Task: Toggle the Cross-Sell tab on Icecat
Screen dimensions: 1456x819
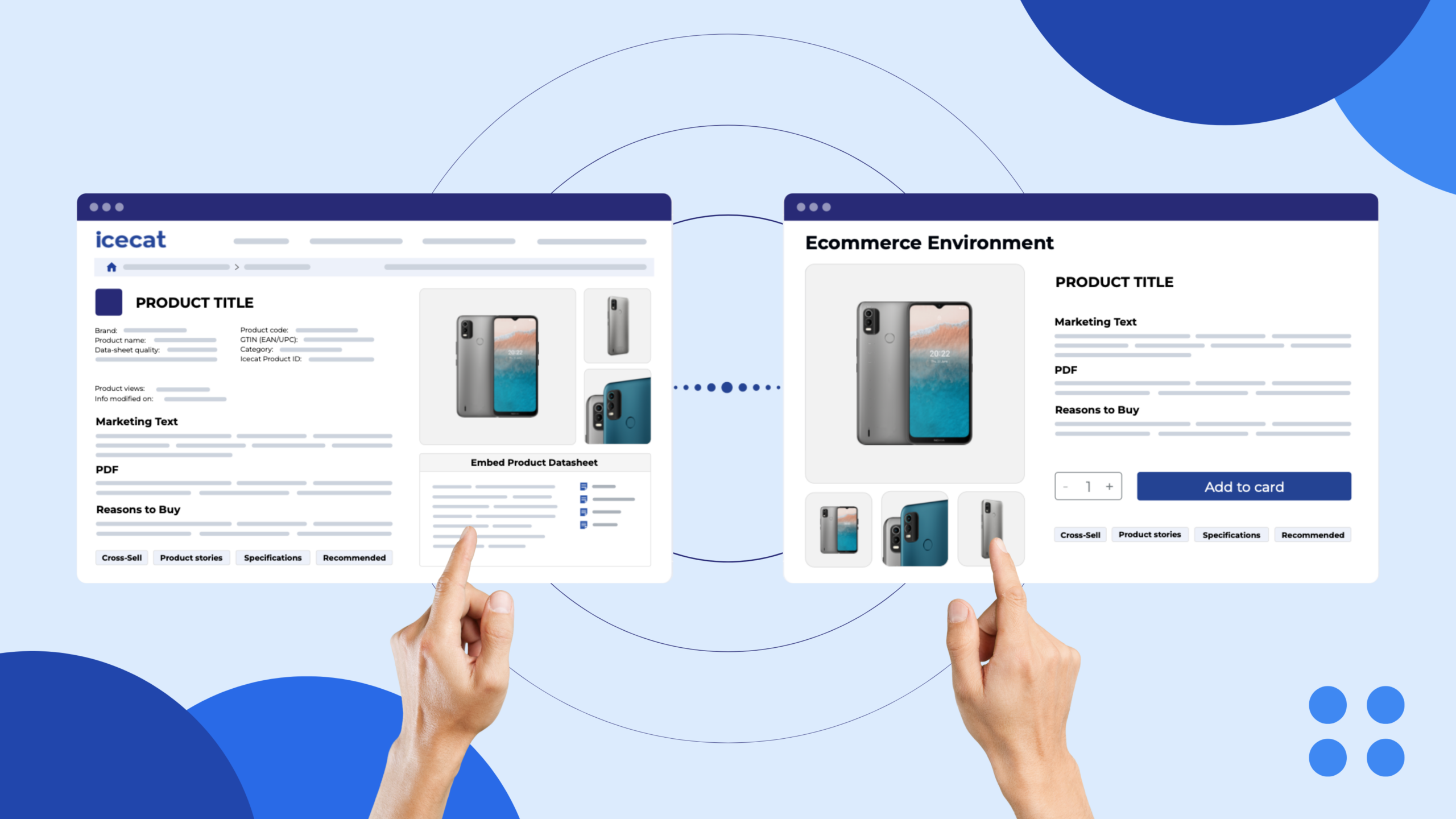Action: pos(119,557)
